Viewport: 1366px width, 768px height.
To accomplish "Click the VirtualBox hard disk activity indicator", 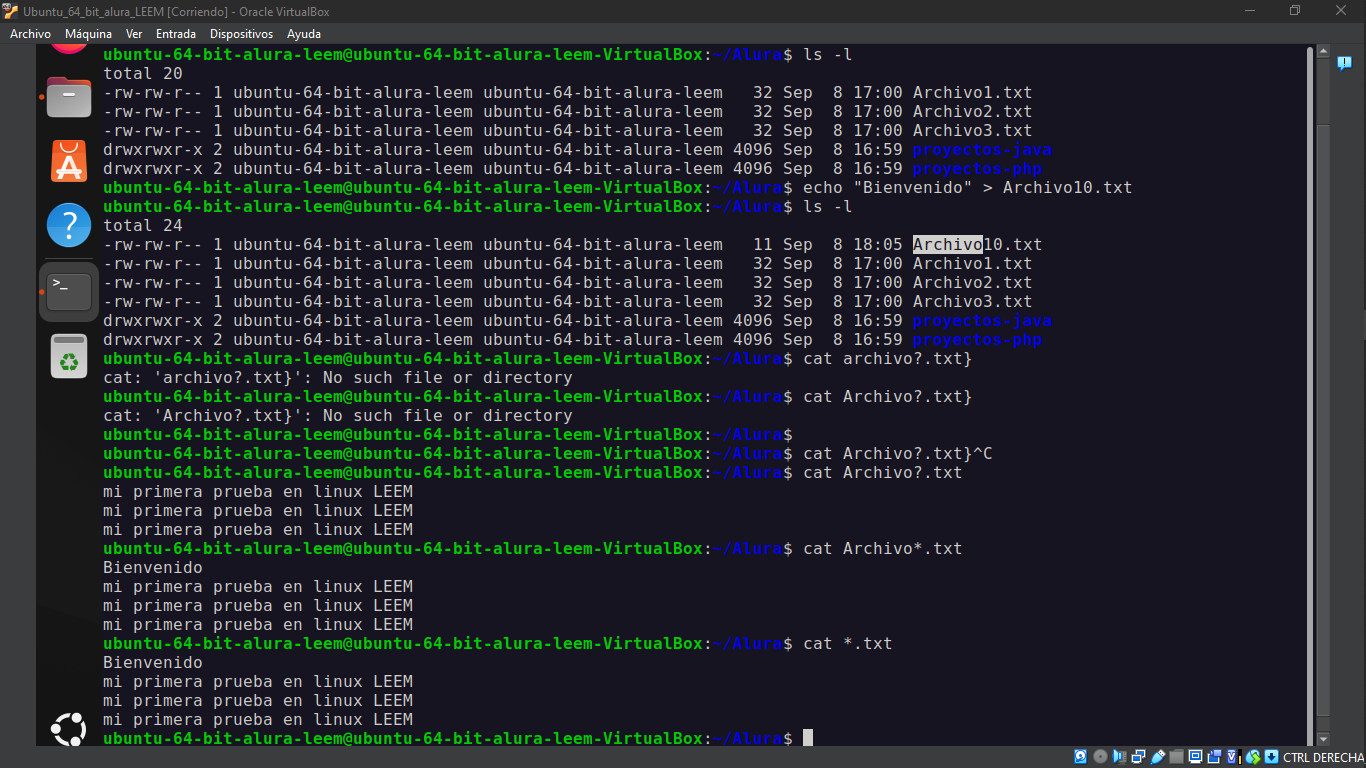I will tap(1081, 757).
